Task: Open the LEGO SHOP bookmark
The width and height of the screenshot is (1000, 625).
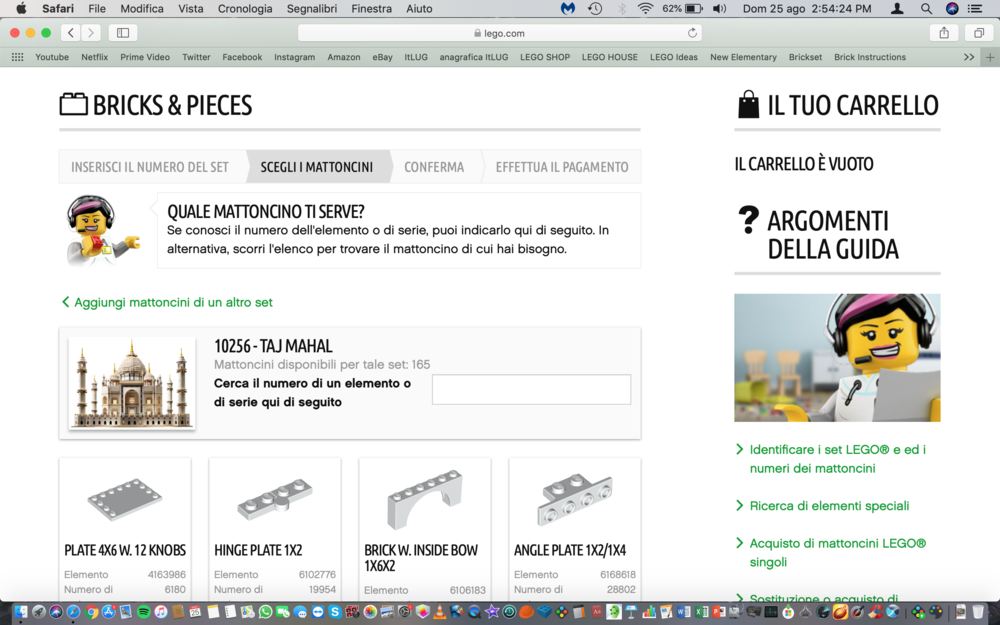Action: click(x=545, y=57)
